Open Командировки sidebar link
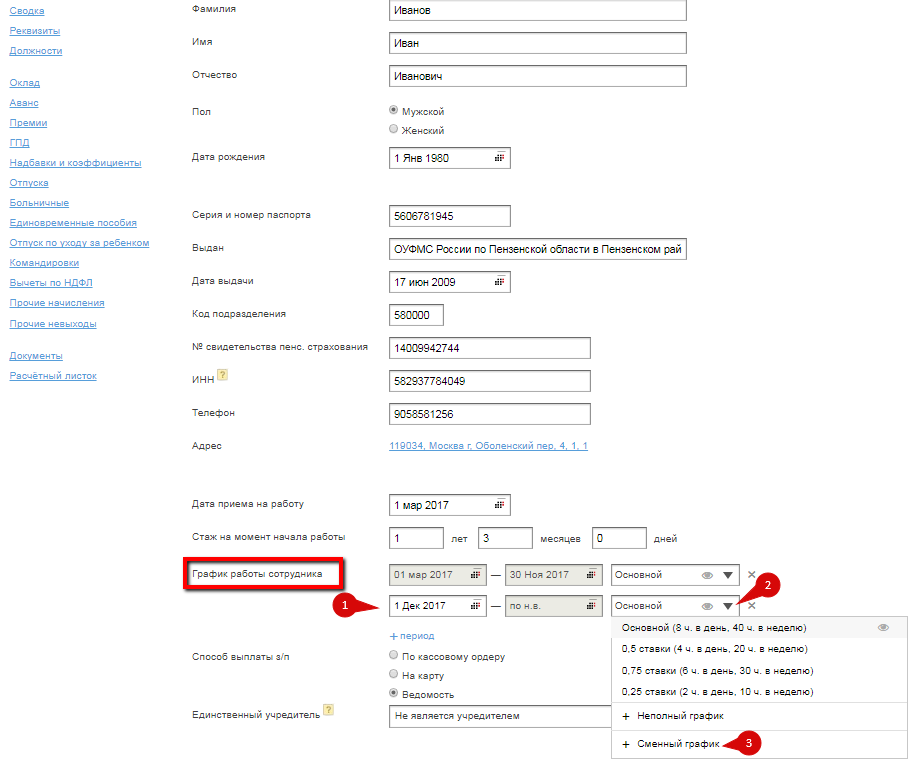 pos(44,263)
